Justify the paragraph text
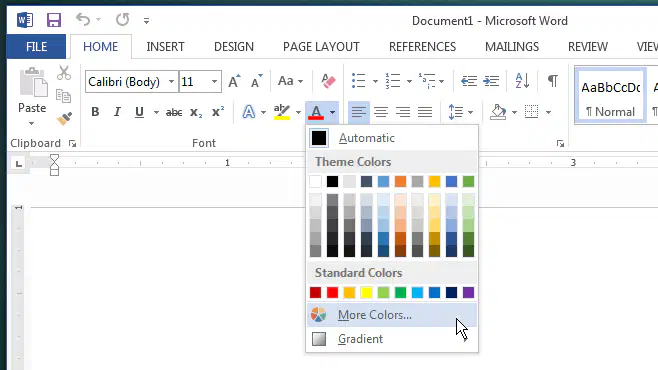The width and height of the screenshot is (658, 370). (425, 112)
